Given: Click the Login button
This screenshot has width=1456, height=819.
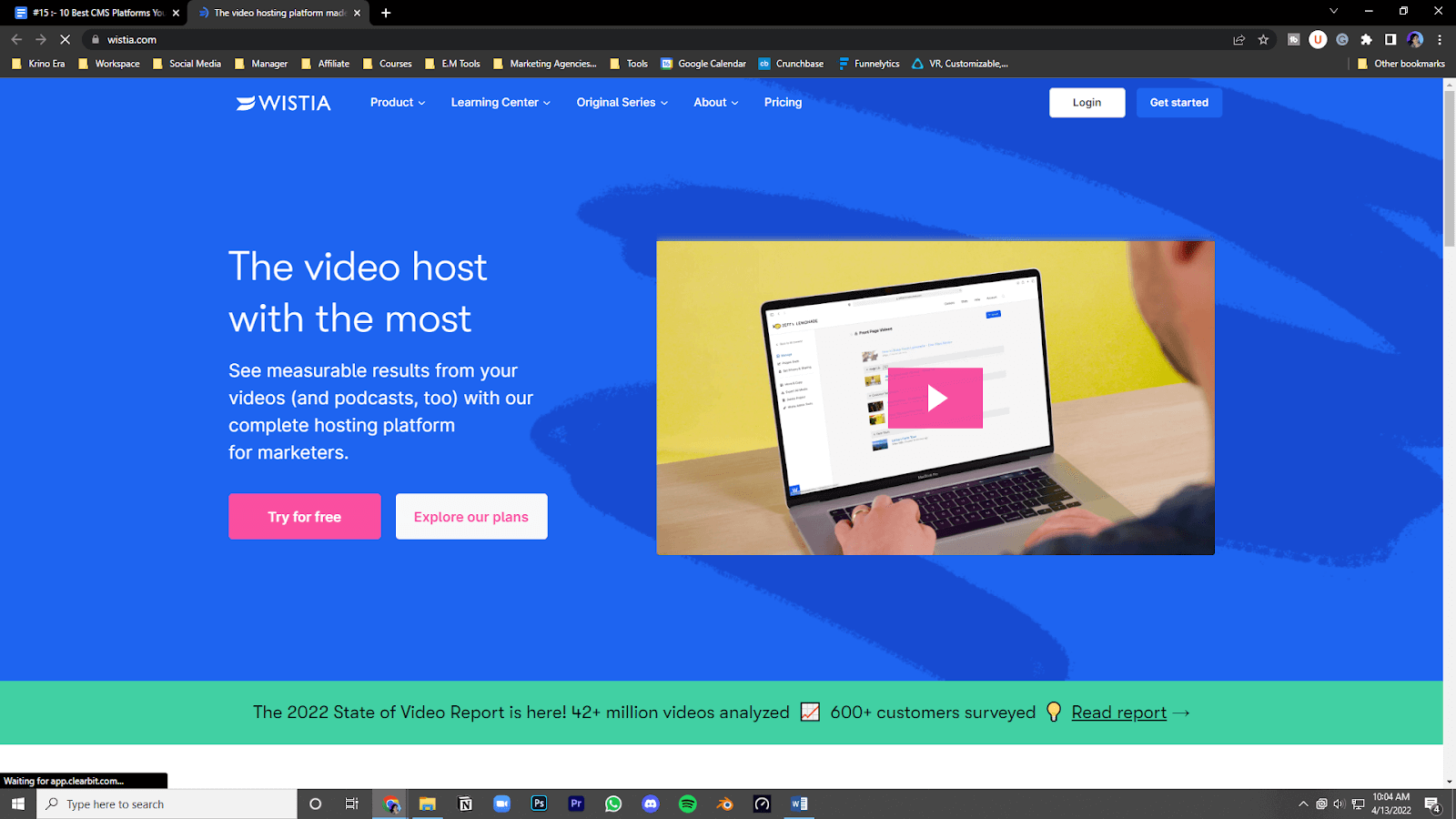Looking at the screenshot, I should click(x=1087, y=103).
